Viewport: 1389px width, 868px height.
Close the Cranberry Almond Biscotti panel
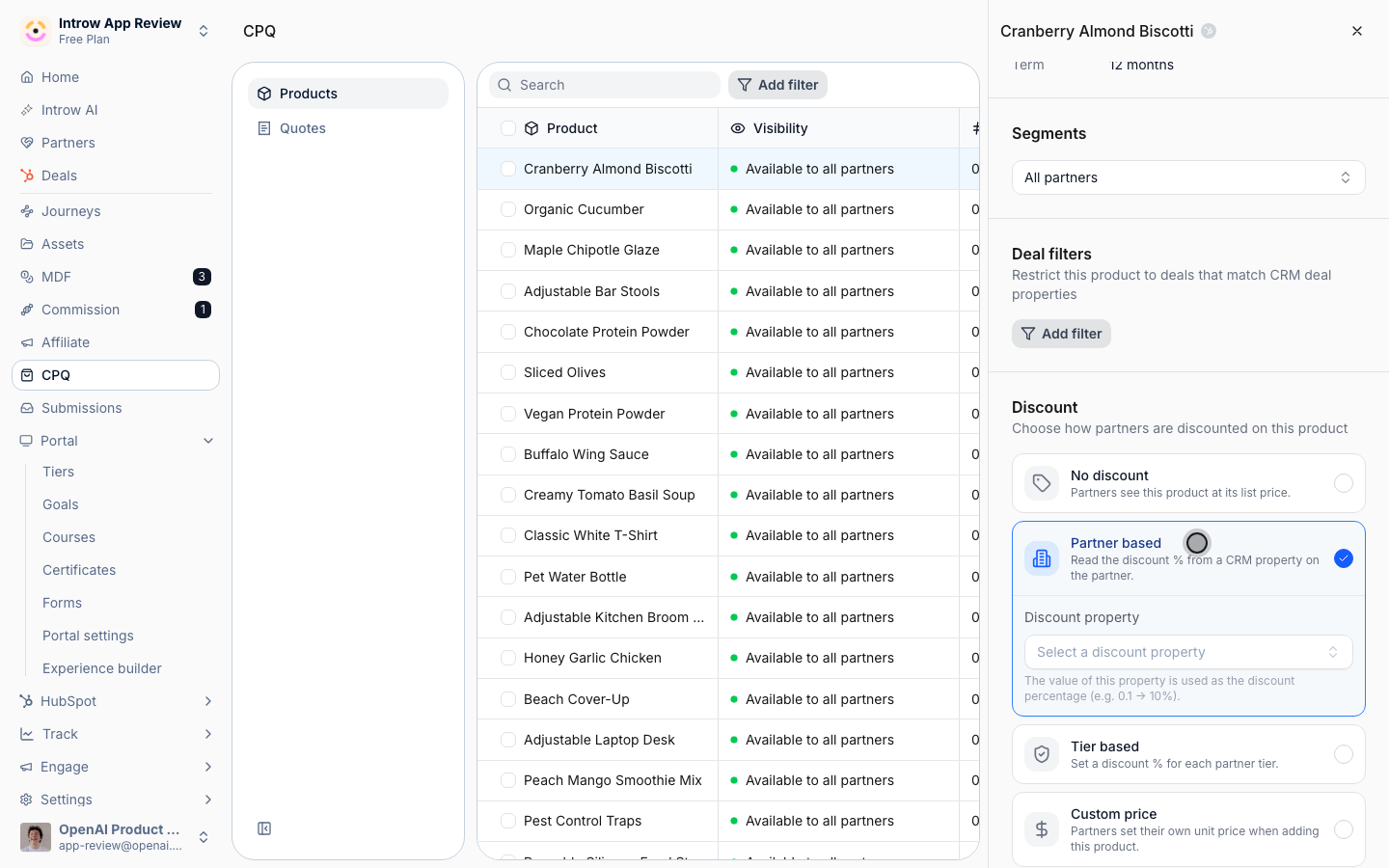click(x=1357, y=31)
